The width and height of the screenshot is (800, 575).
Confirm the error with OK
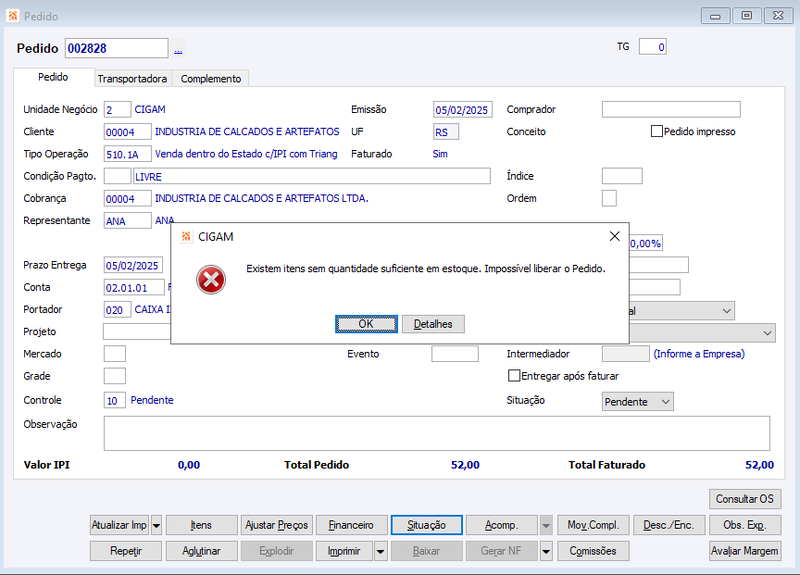pos(366,324)
